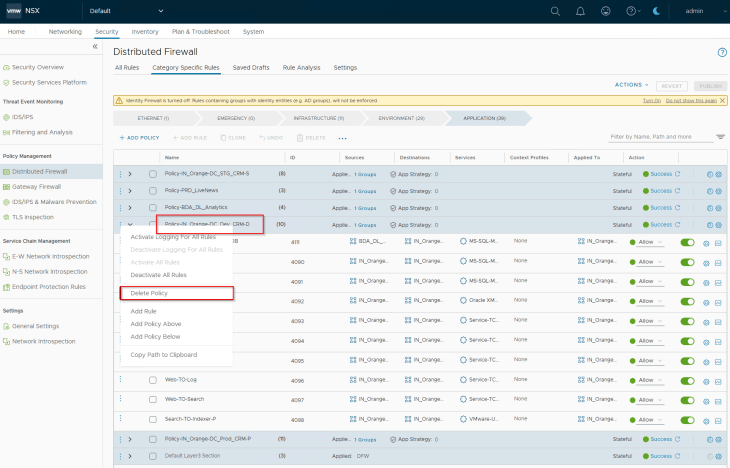This screenshot has height=468, width=730.
Task: Select the Web-TO-Search rule checkbox
Action: [153, 399]
